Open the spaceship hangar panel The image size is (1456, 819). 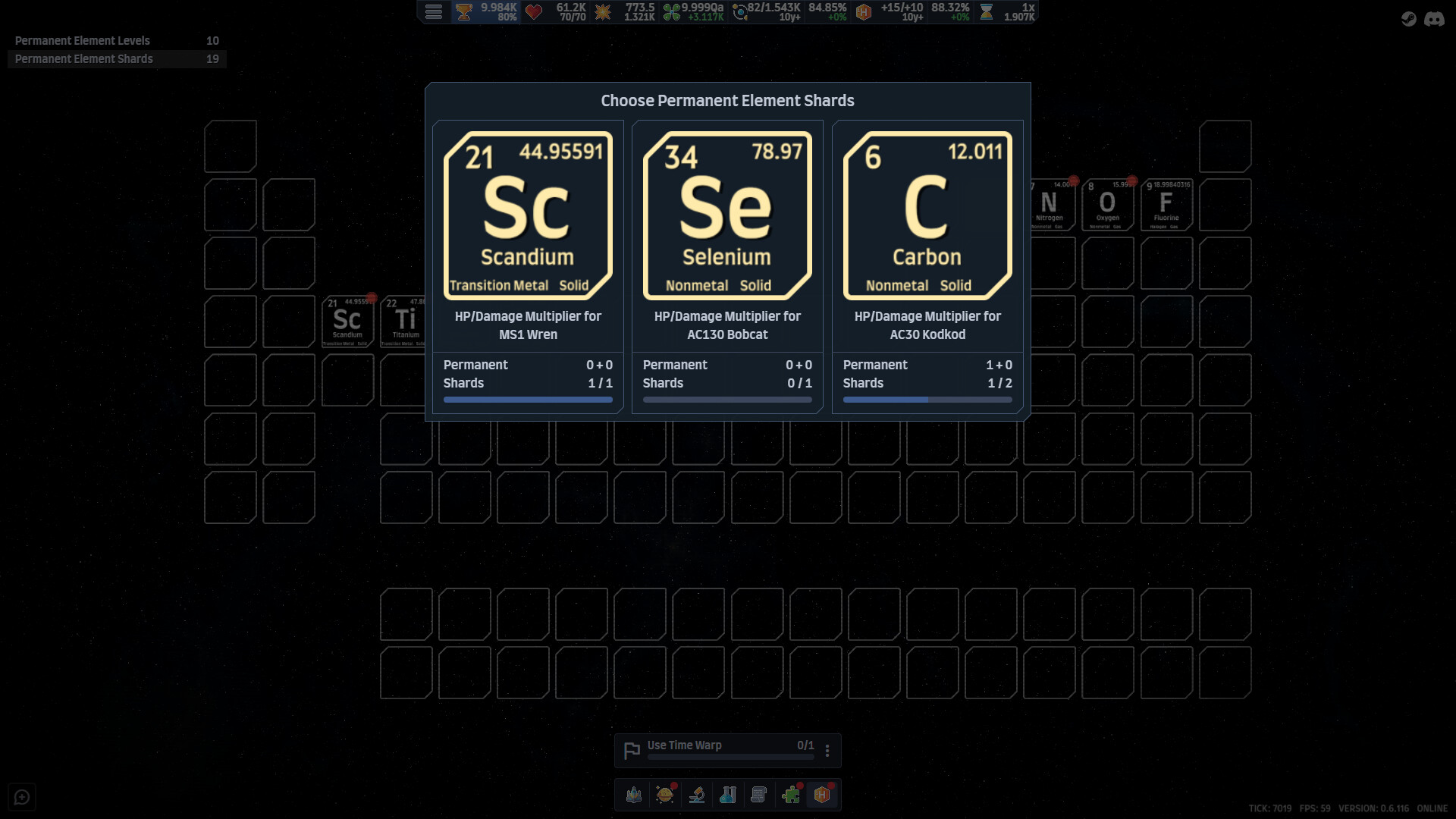(633, 795)
